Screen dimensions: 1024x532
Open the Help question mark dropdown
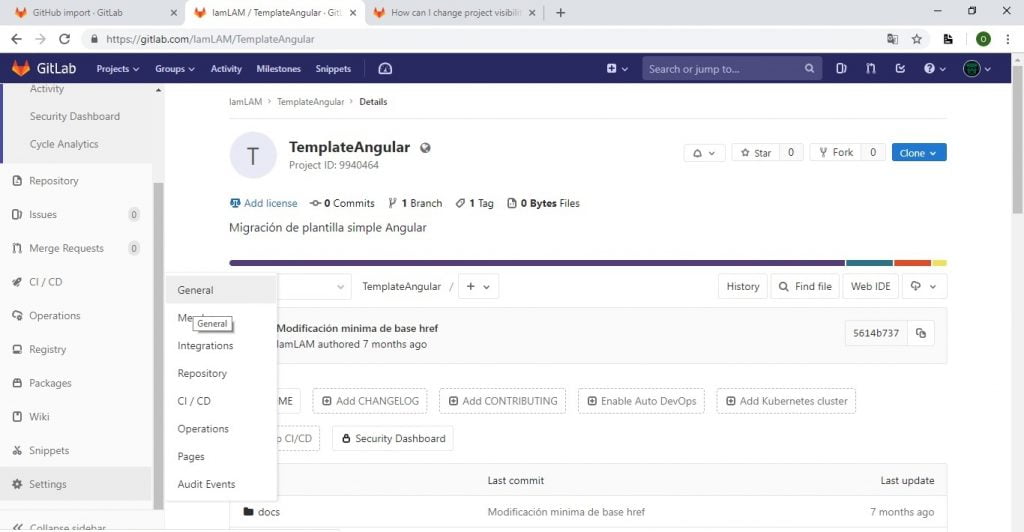coord(935,69)
